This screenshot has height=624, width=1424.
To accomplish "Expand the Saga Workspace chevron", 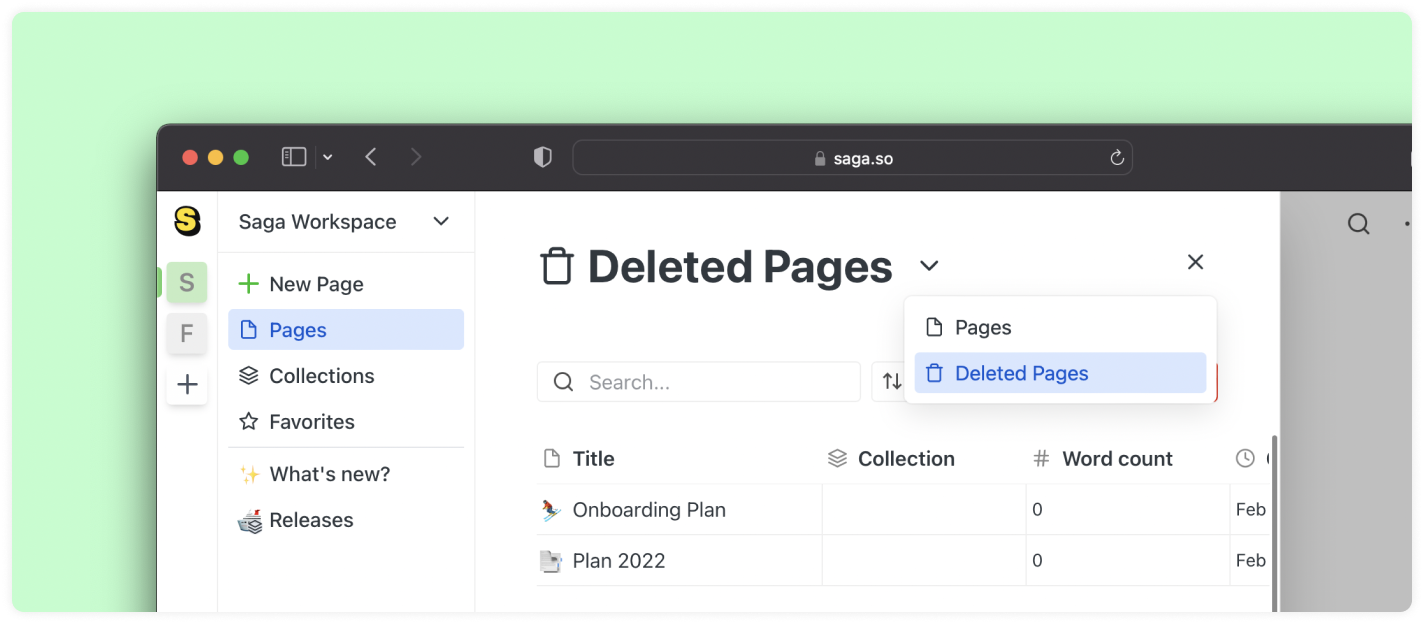I will click(x=441, y=222).
